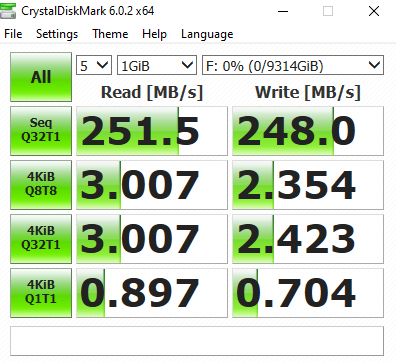The image size is (396, 362).
Task: Click the CrystalDiskMark app icon in title bar
Action: pyautogui.click(x=8, y=11)
